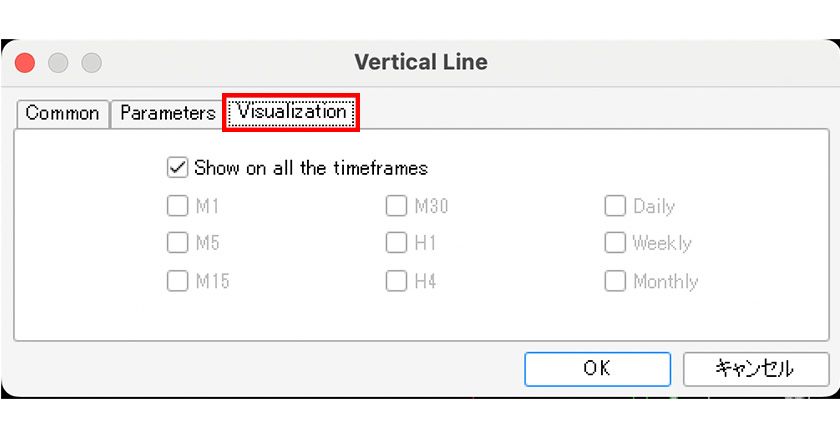Select the Visualization tab
The image size is (840, 436).
[291, 112]
